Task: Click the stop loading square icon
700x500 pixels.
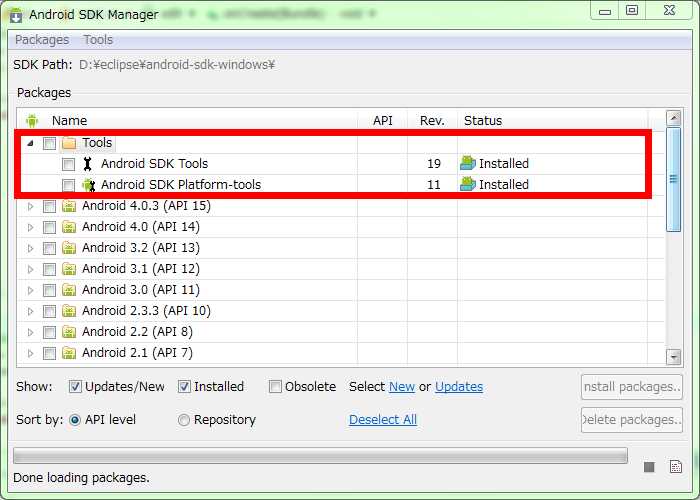Action: (649, 467)
